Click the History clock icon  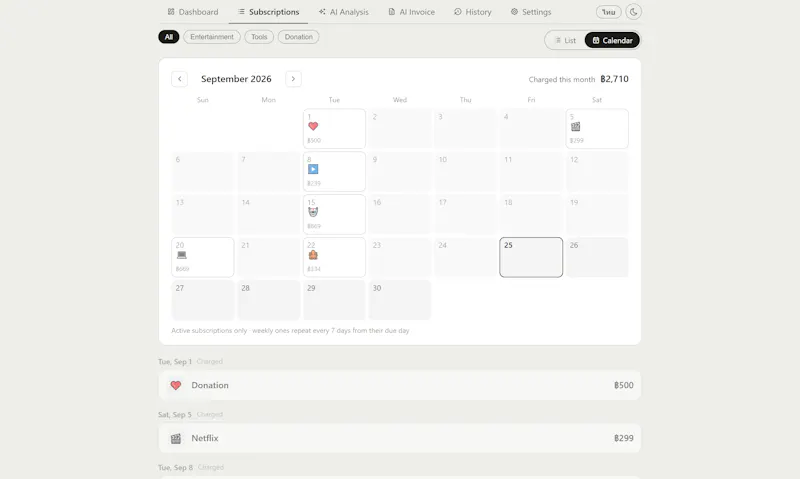(457, 11)
